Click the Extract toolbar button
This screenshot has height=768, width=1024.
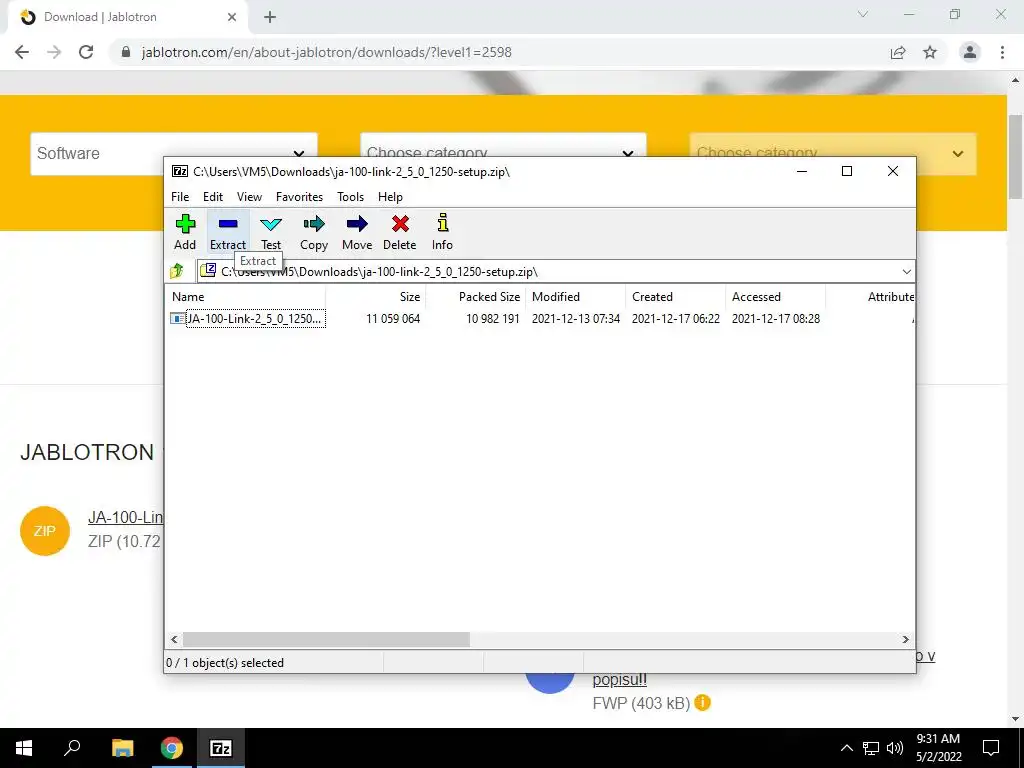(x=228, y=232)
